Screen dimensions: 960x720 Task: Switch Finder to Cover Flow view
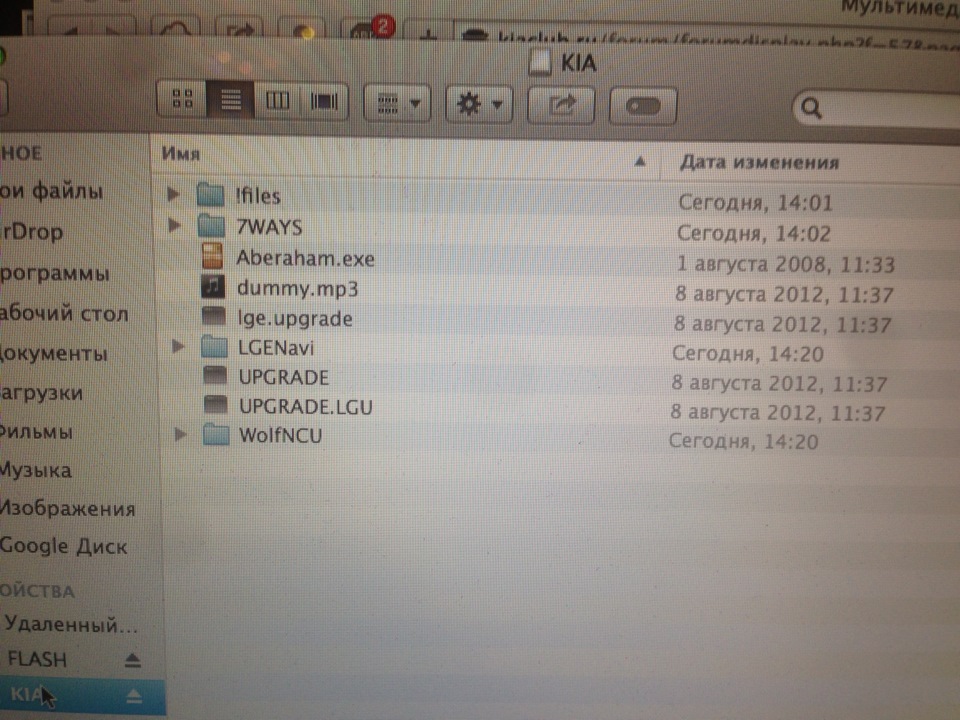(x=324, y=101)
